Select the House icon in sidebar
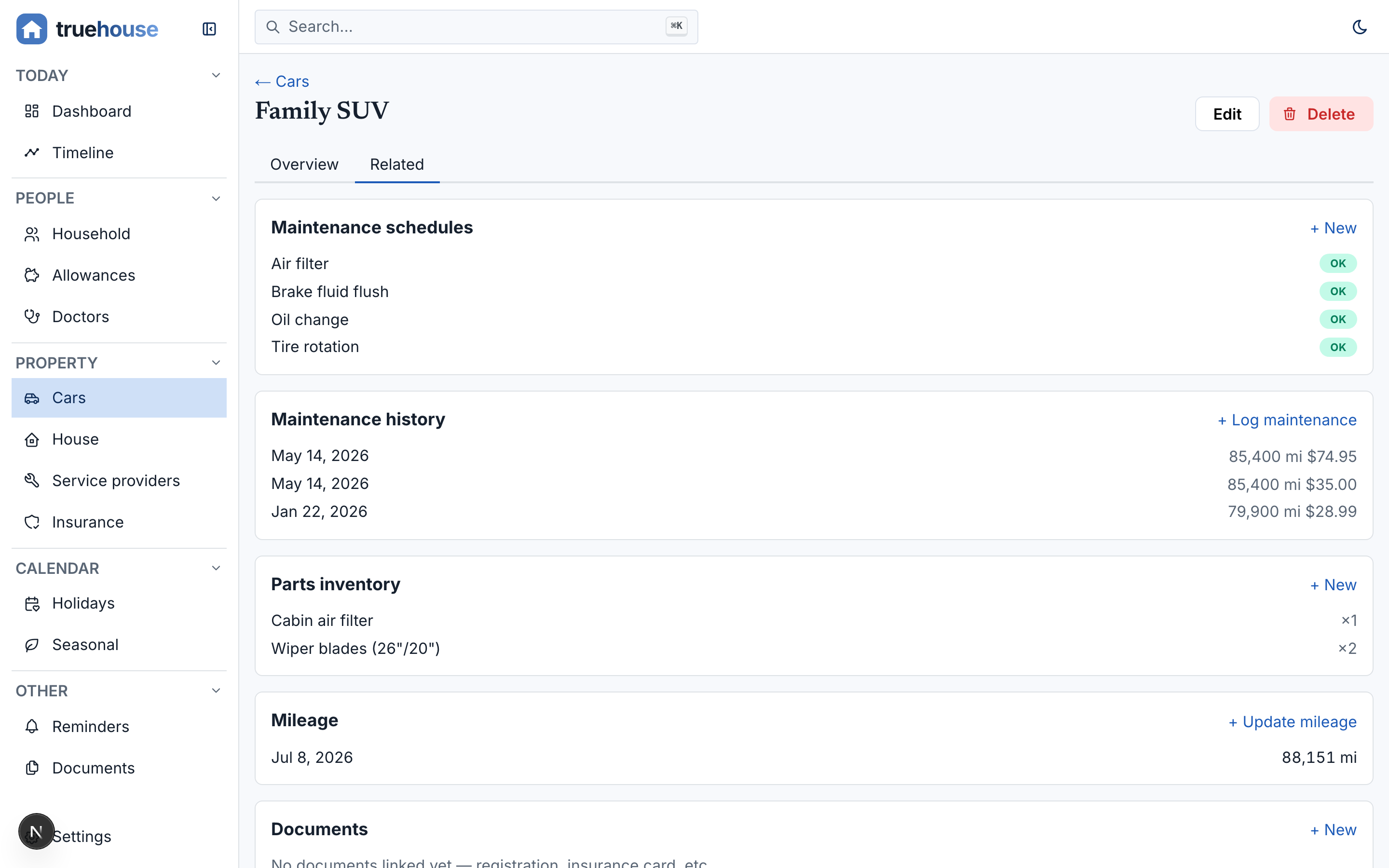Image resolution: width=1389 pixels, height=868 pixels. tap(32, 439)
